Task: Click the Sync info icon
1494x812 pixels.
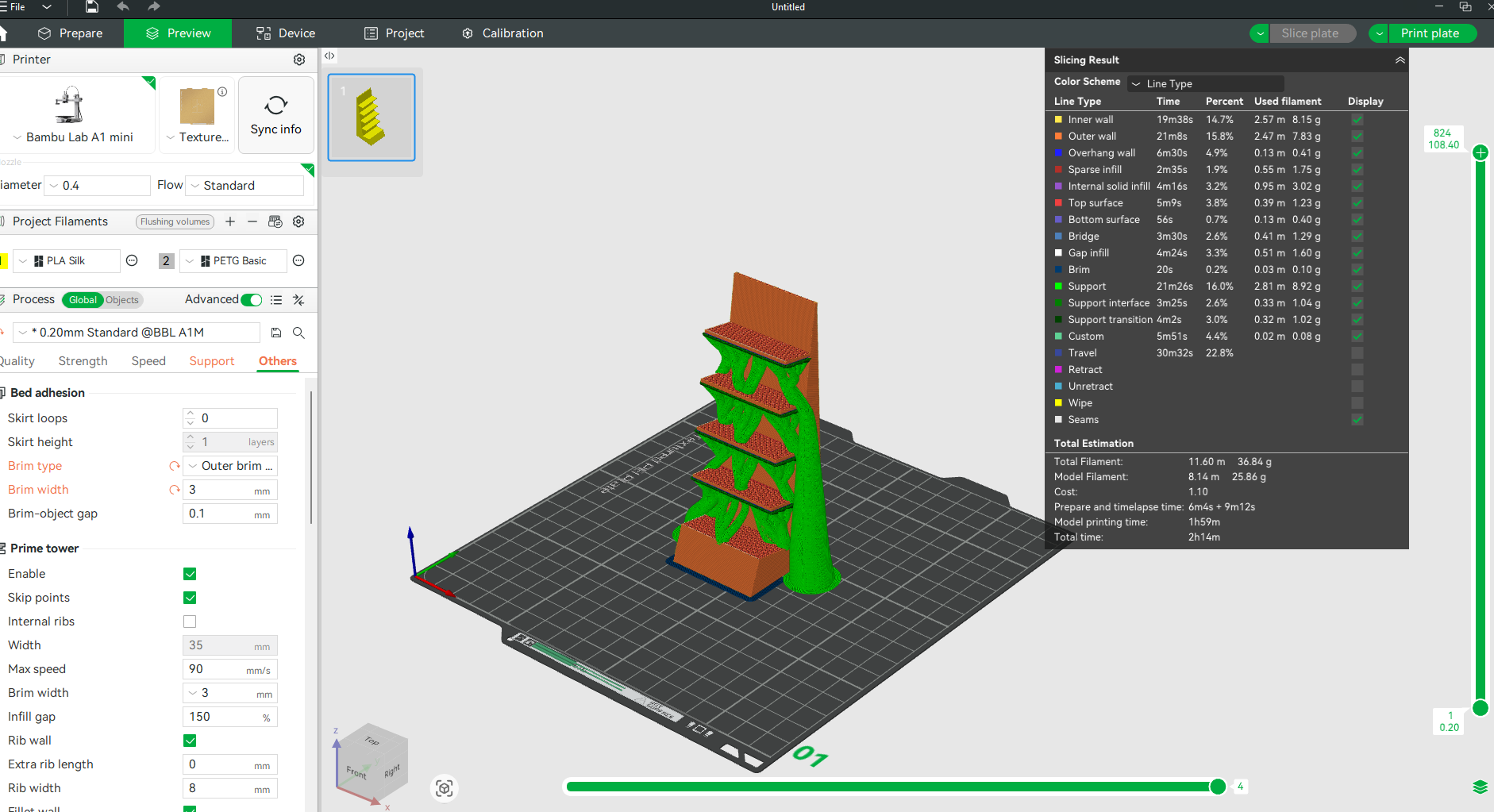Action: tap(275, 106)
